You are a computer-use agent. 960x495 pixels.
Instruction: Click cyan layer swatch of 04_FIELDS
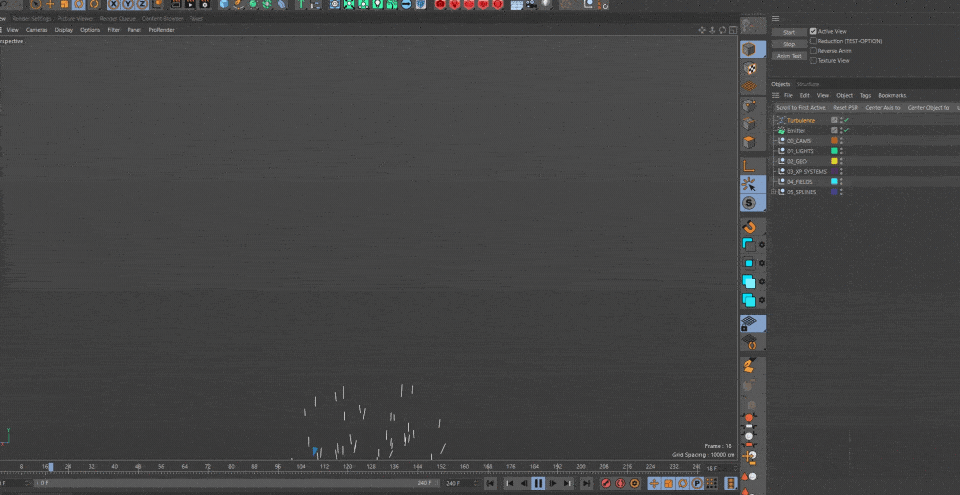click(x=834, y=181)
